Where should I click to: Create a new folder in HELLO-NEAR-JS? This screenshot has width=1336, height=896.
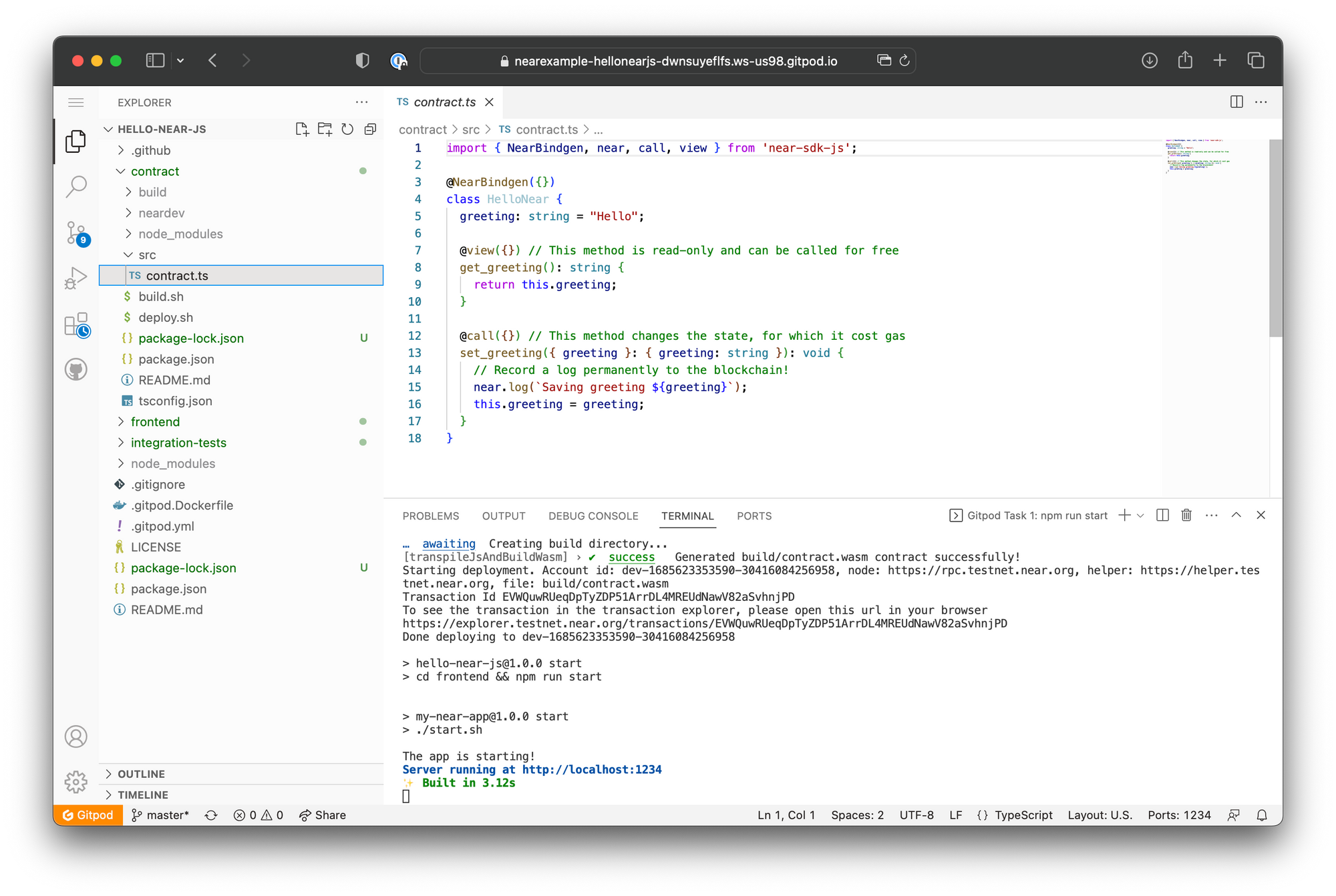[325, 129]
